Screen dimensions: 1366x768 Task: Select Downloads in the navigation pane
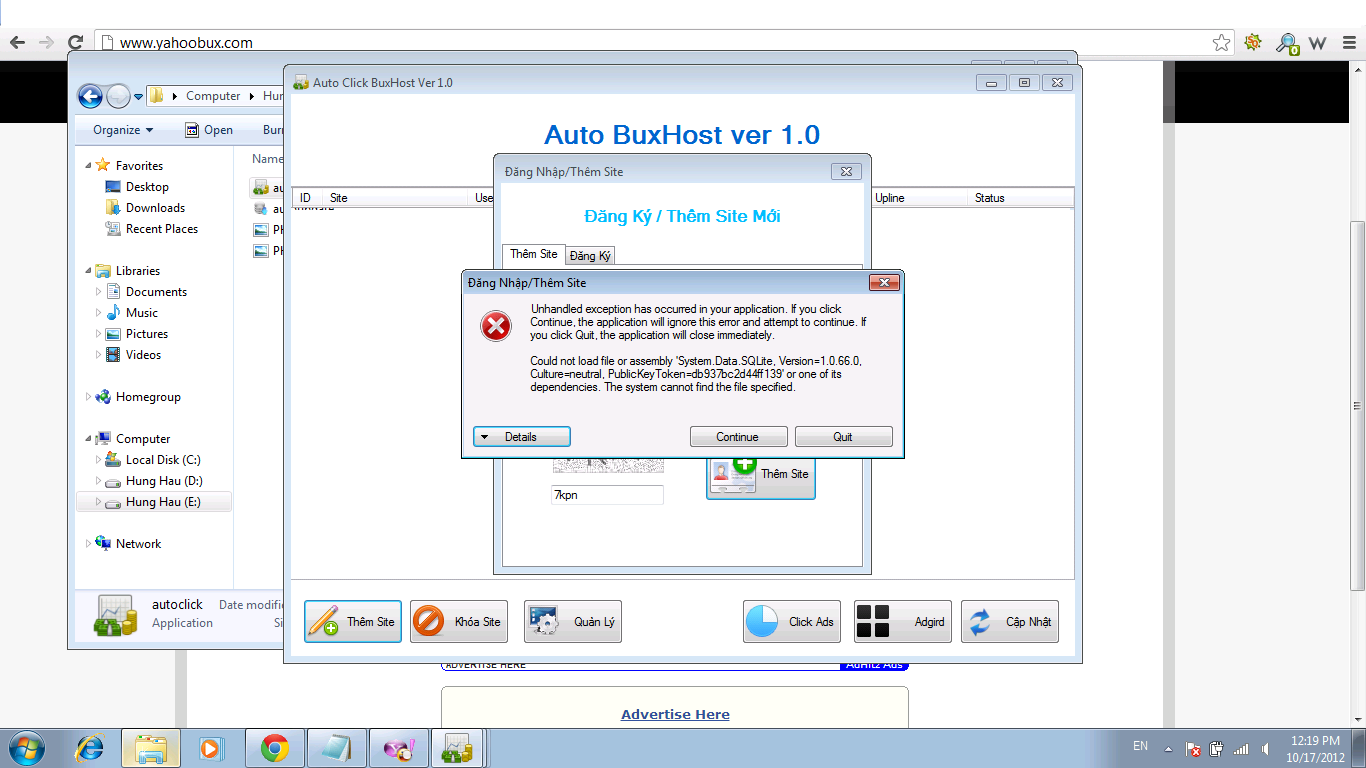[155, 208]
